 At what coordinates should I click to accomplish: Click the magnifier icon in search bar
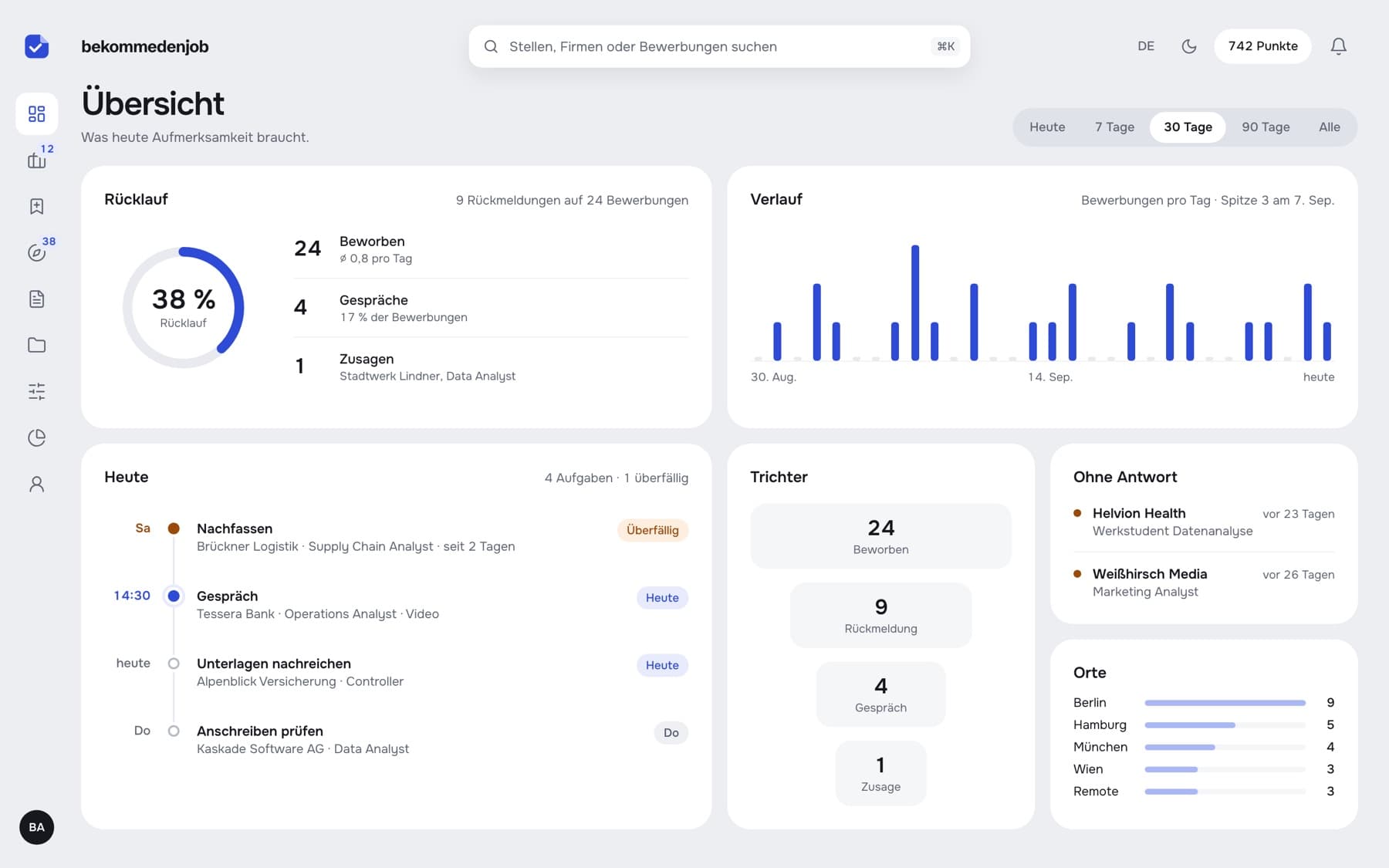click(x=491, y=46)
